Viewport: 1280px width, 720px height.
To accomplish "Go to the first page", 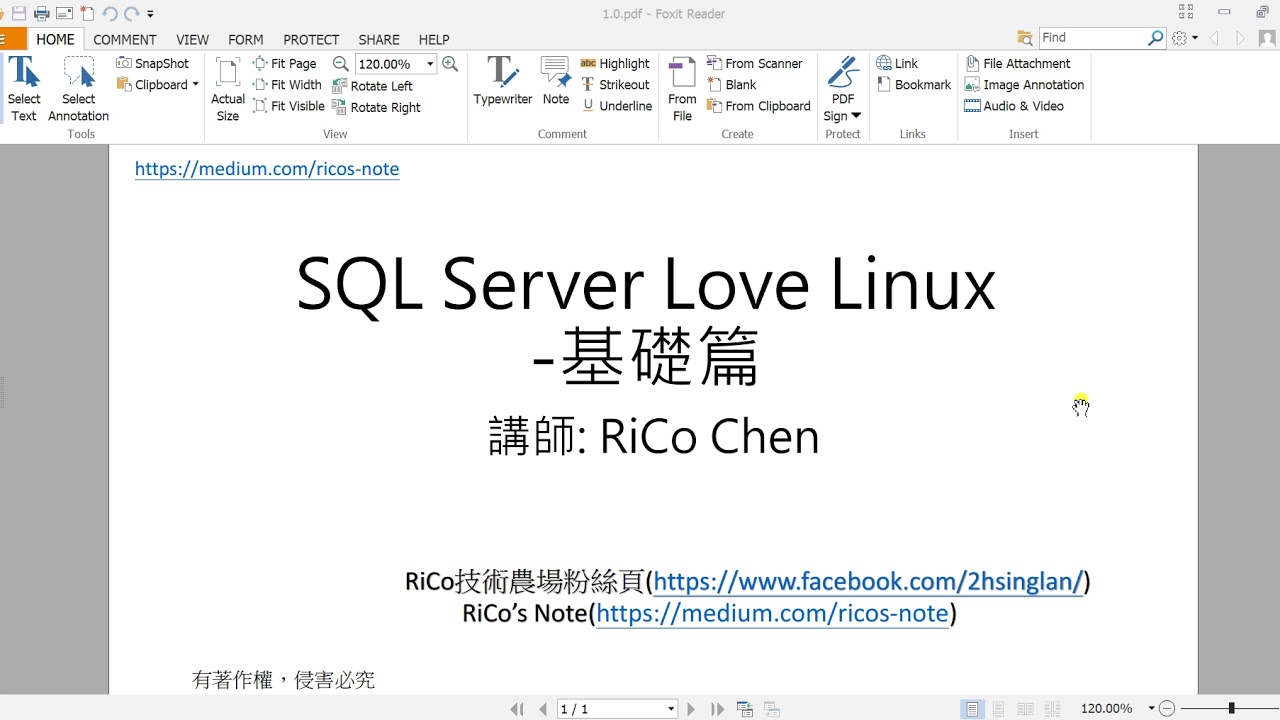I will click(517, 709).
